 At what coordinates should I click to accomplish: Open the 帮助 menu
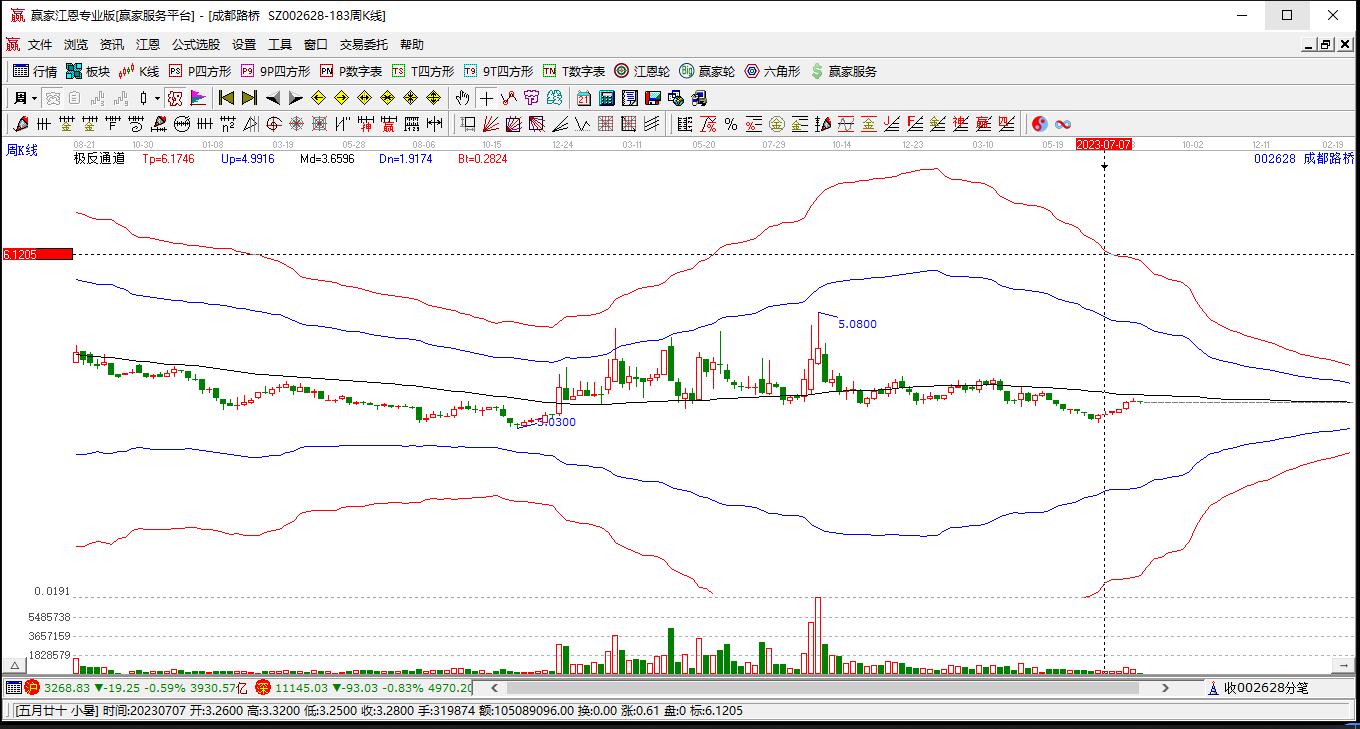pyautogui.click(x=412, y=45)
